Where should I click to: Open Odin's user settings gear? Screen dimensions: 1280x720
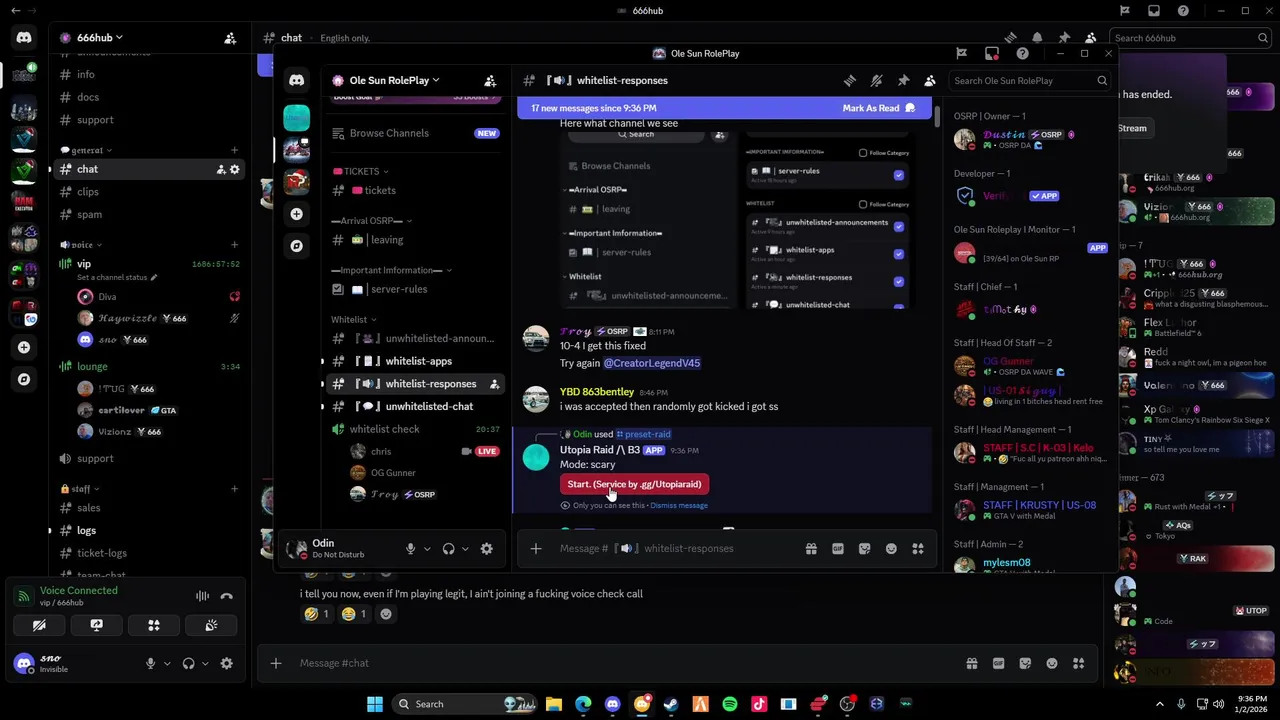pos(486,548)
